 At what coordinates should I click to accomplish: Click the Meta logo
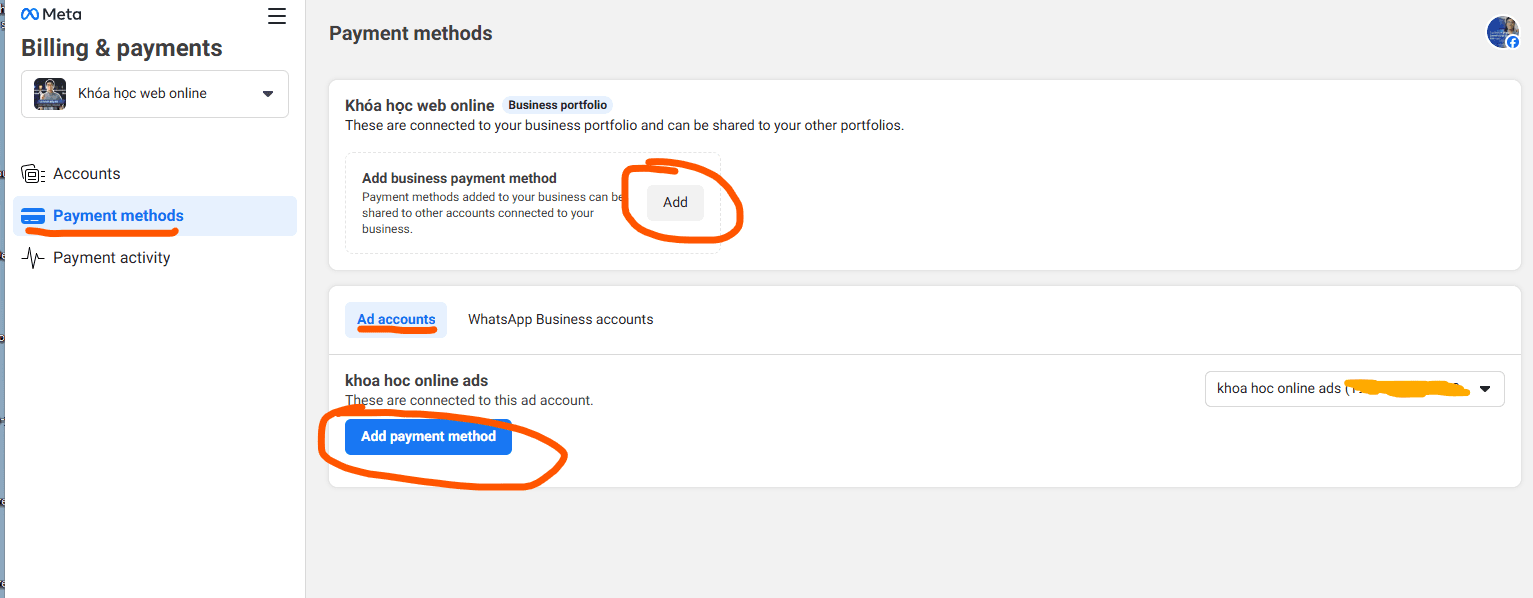[x=51, y=13]
